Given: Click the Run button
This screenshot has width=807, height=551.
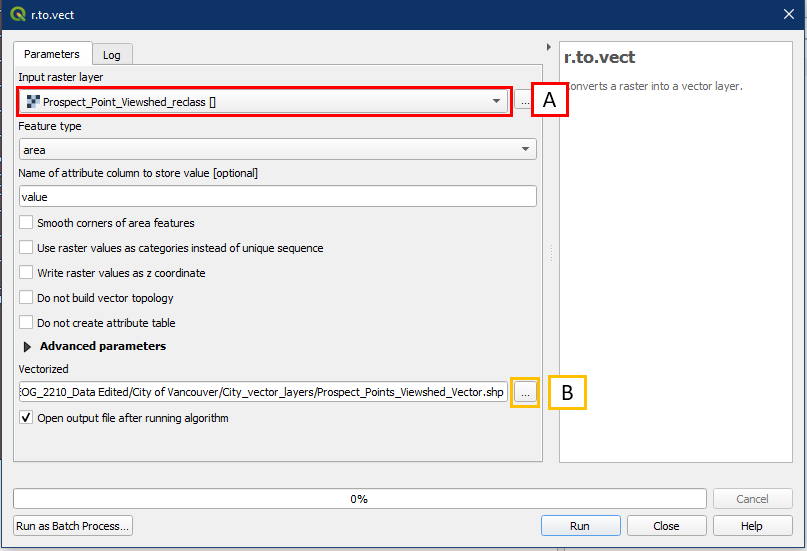Looking at the screenshot, I should coord(580,526).
